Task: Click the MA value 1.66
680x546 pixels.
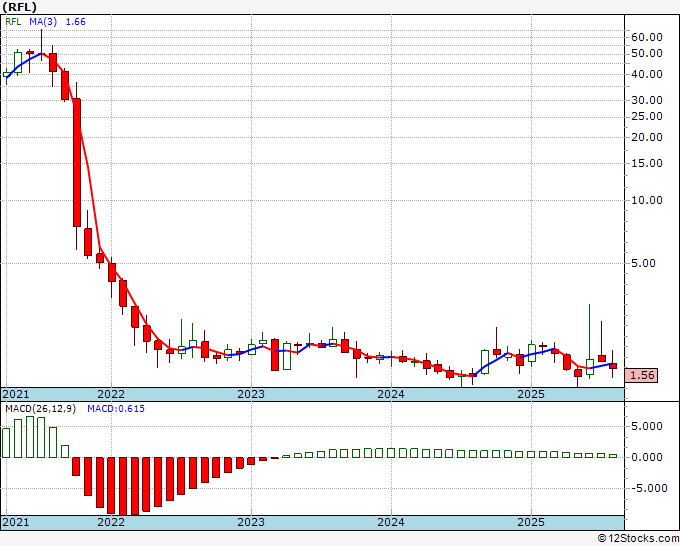Action: point(75,22)
